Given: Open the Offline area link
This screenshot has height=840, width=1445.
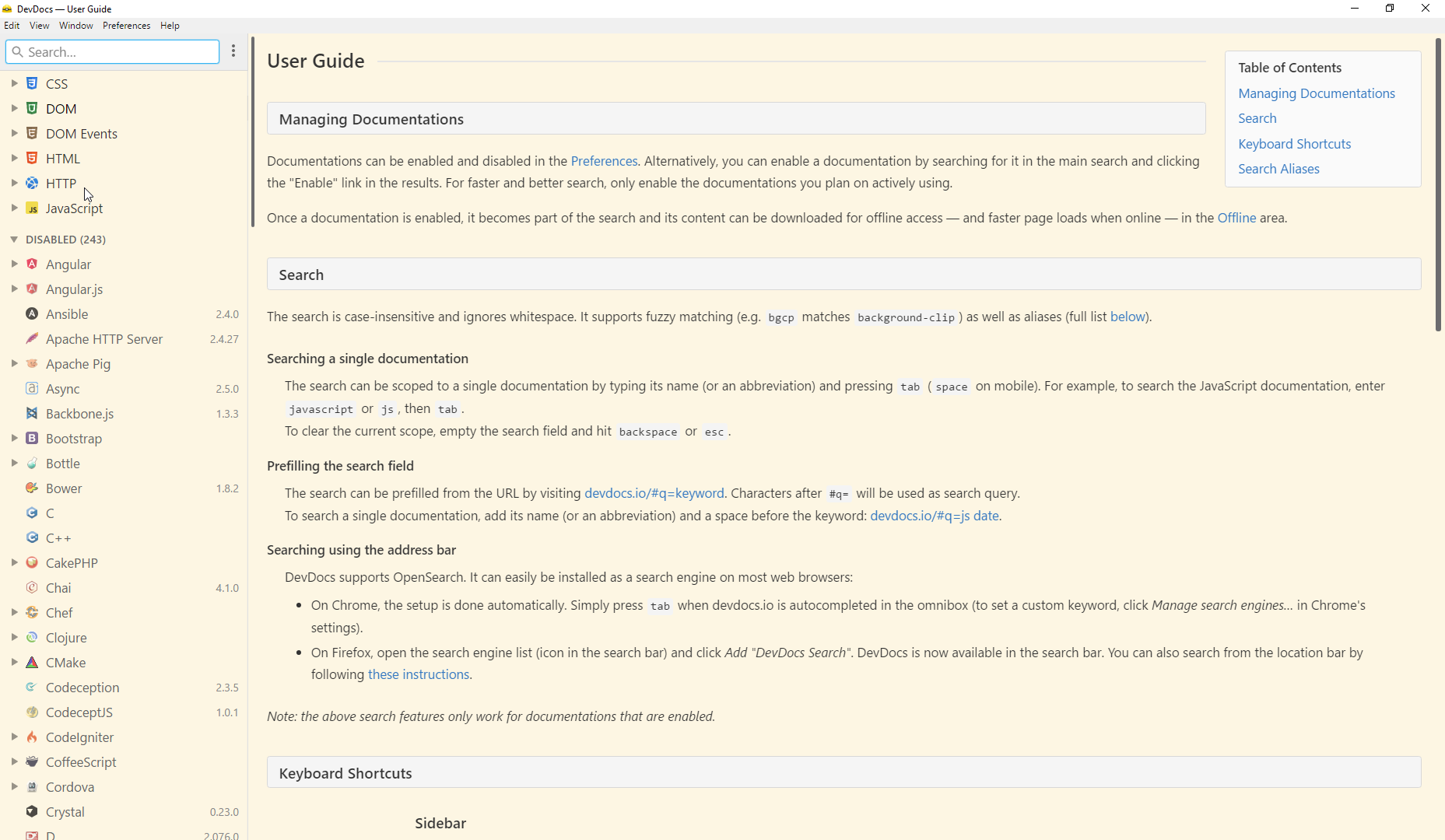Looking at the screenshot, I should click(1236, 218).
